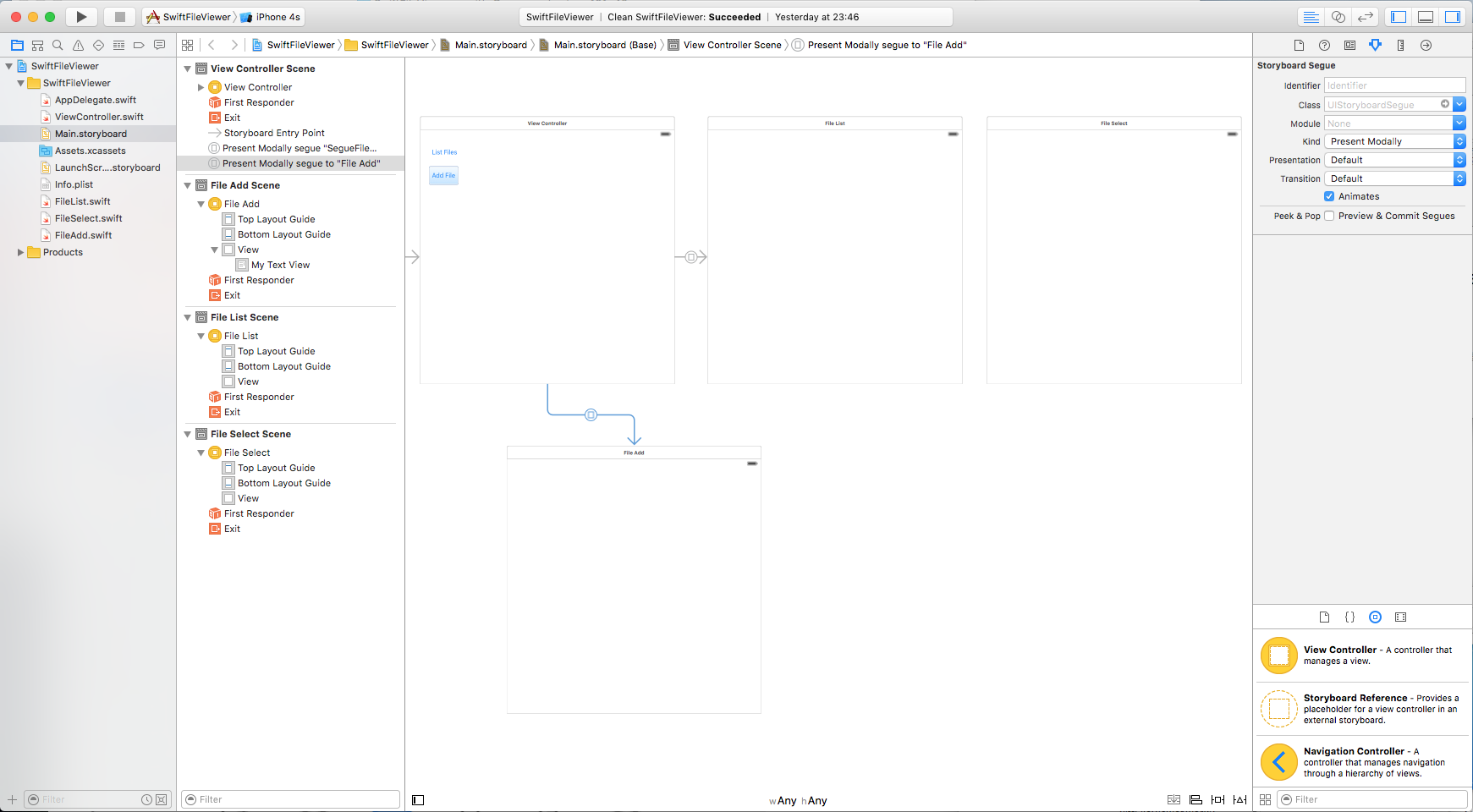
Task: Open the Transition dropdown
Action: click(1393, 178)
